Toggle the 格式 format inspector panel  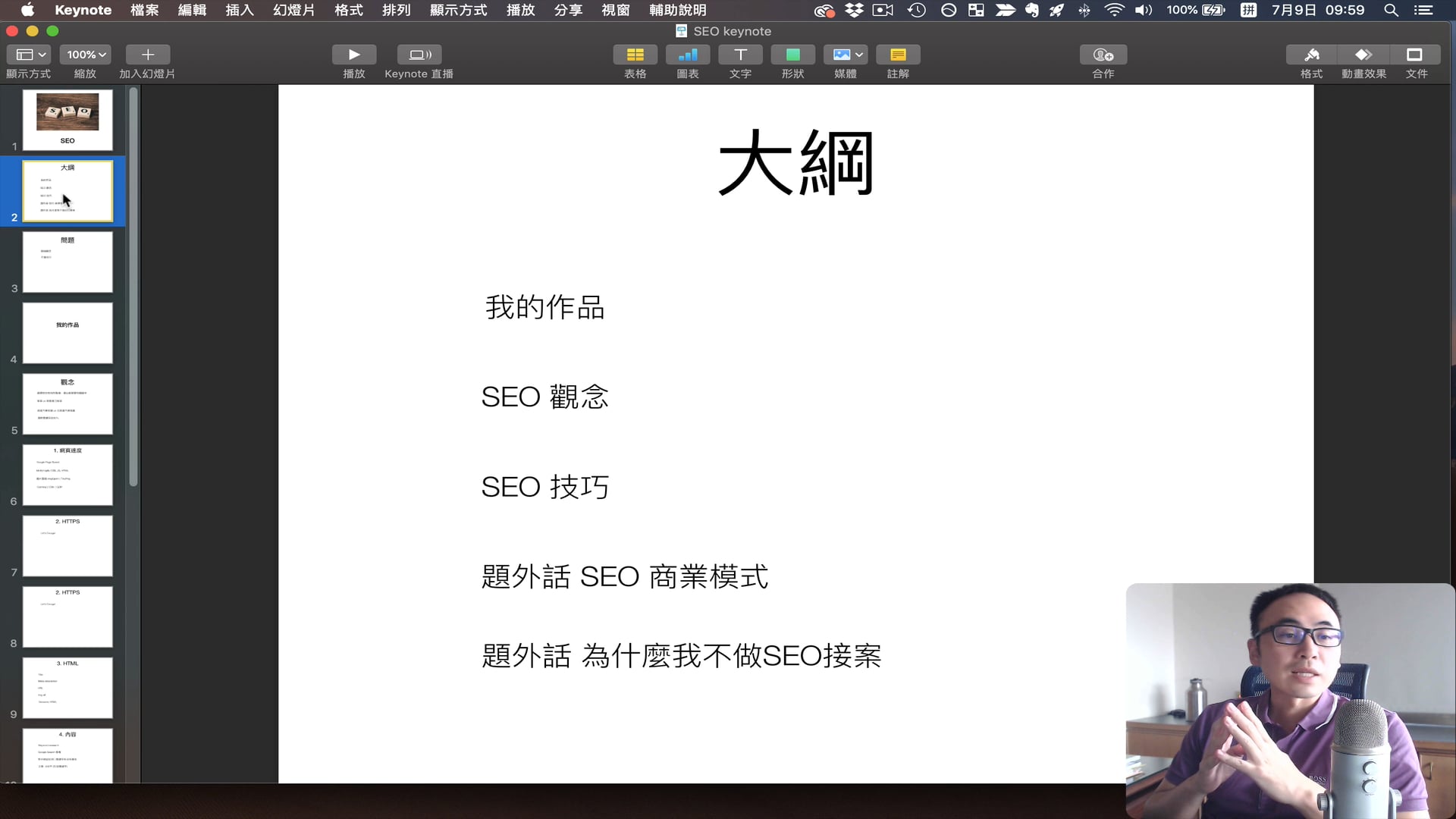click(1311, 55)
